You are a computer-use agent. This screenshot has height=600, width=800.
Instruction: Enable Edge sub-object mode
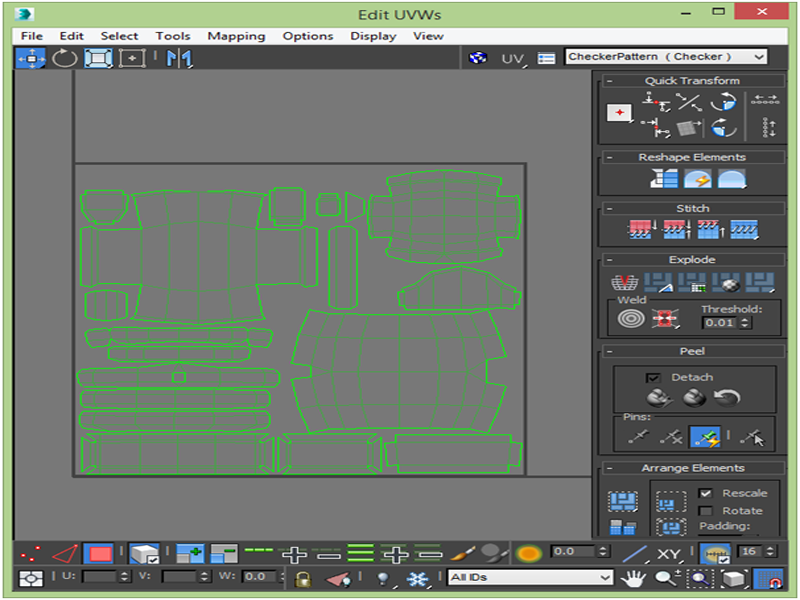point(65,554)
